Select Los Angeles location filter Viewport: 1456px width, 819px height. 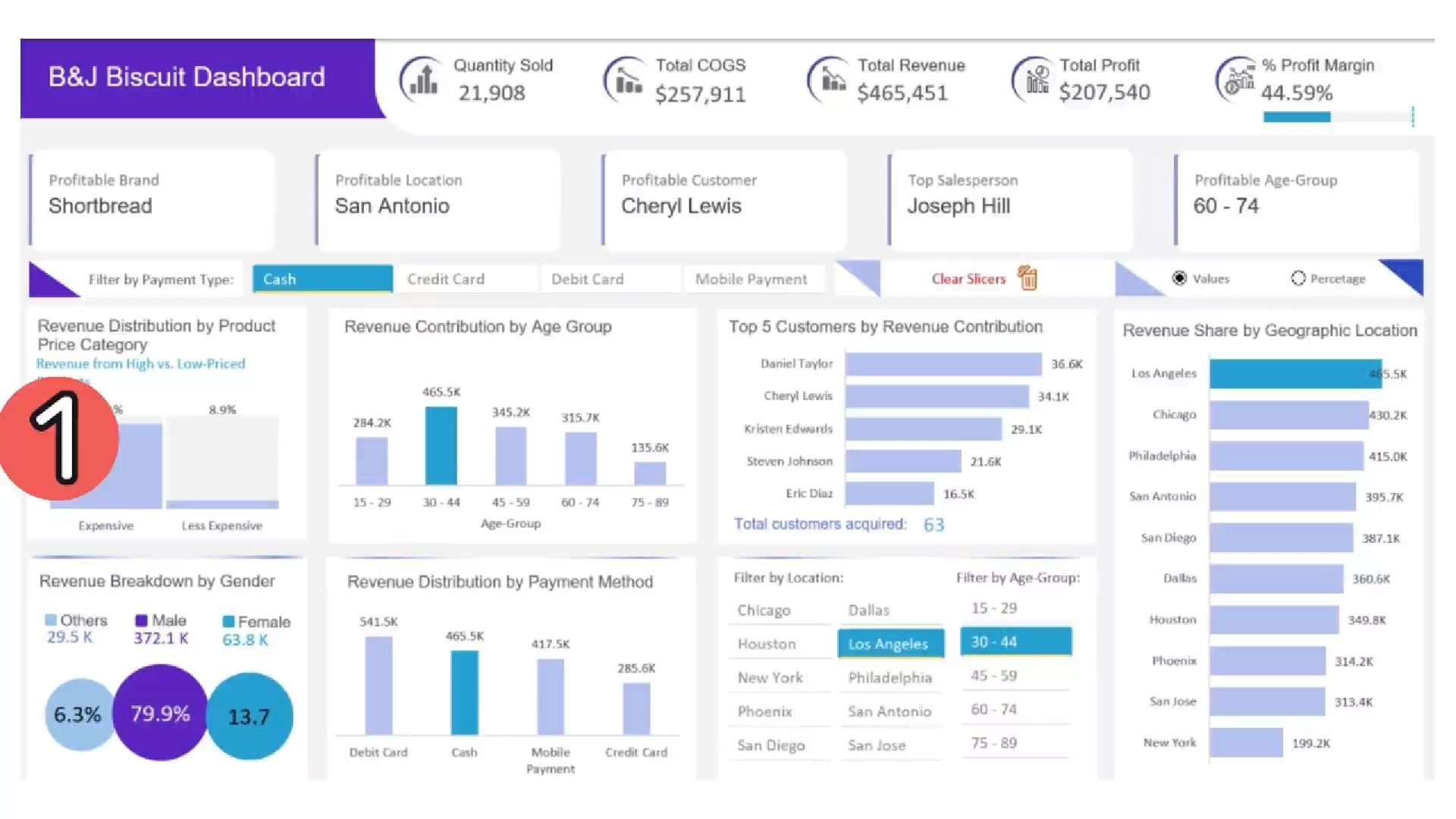(x=891, y=643)
